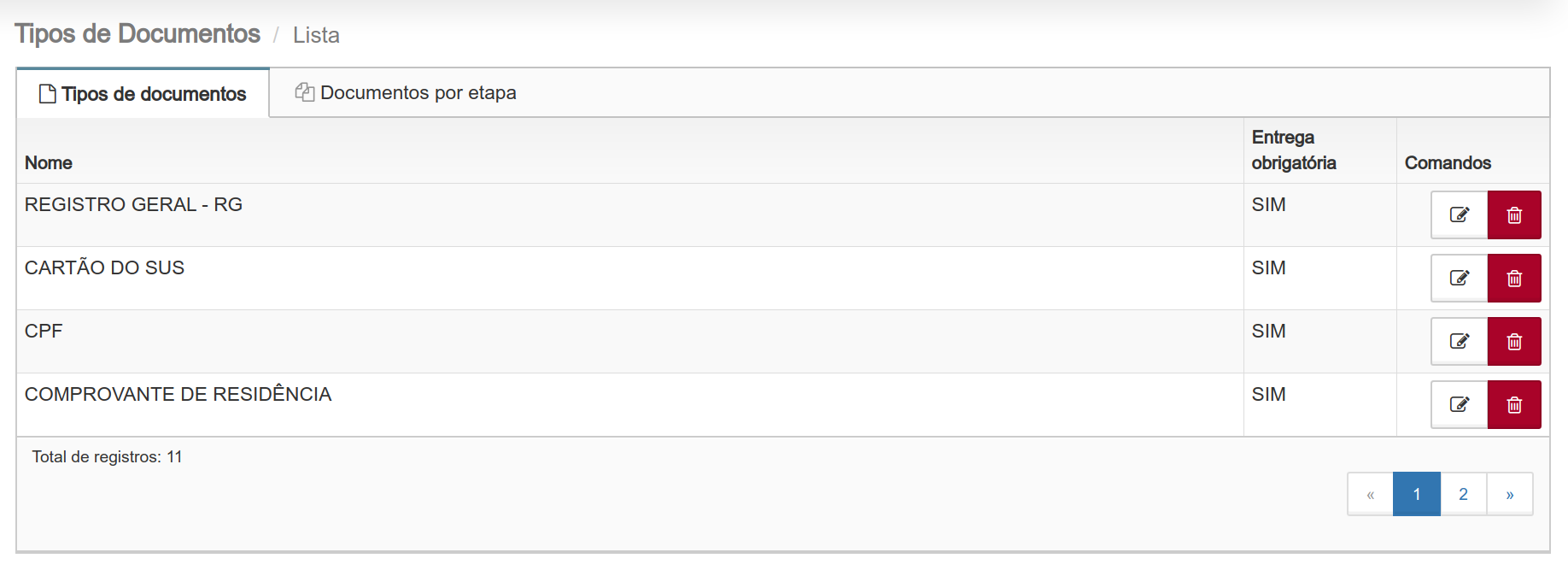Click the Lista breadcrumb item
This screenshot has width=1568, height=570.
pos(316,35)
